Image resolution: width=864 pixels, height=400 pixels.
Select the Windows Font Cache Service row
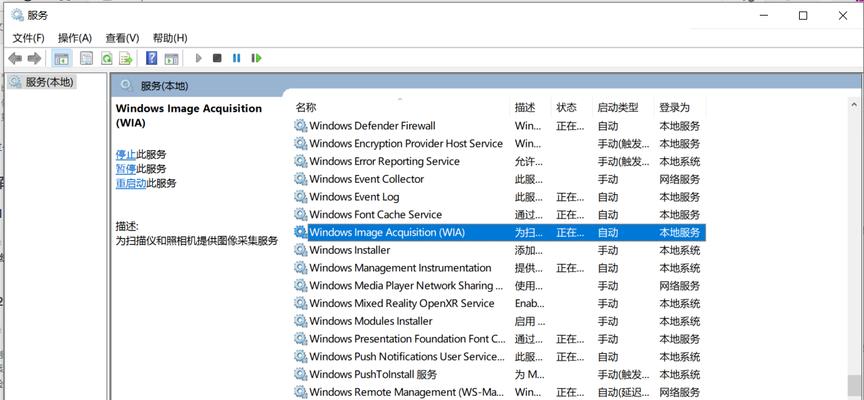(499, 214)
